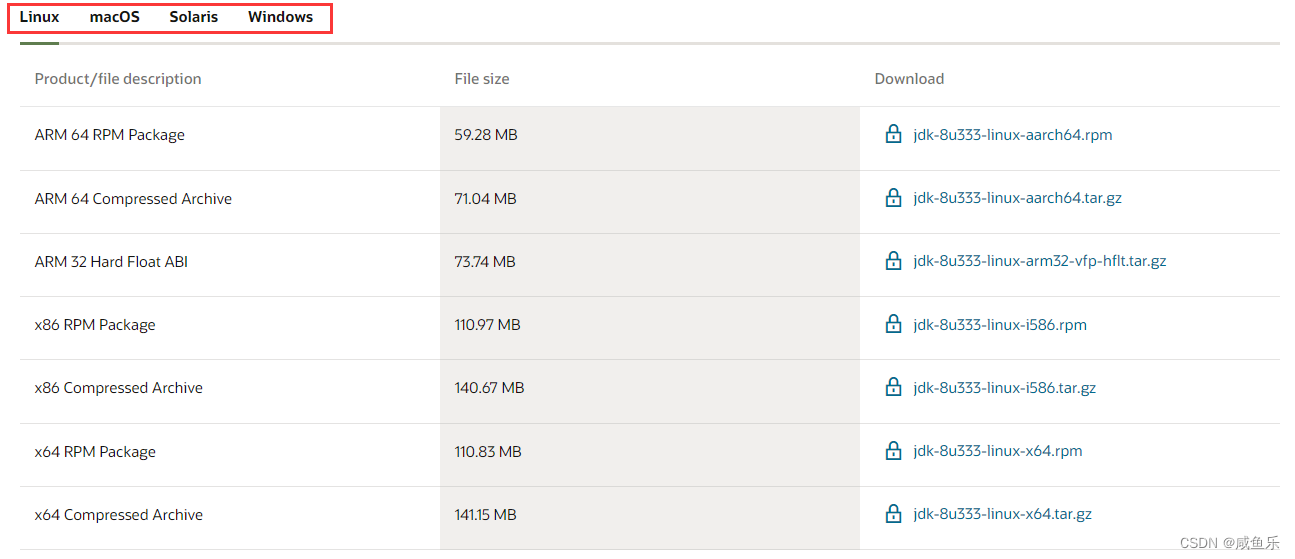The width and height of the screenshot is (1295, 559).
Task: Click x64 RPM Package description
Action: click(95, 452)
